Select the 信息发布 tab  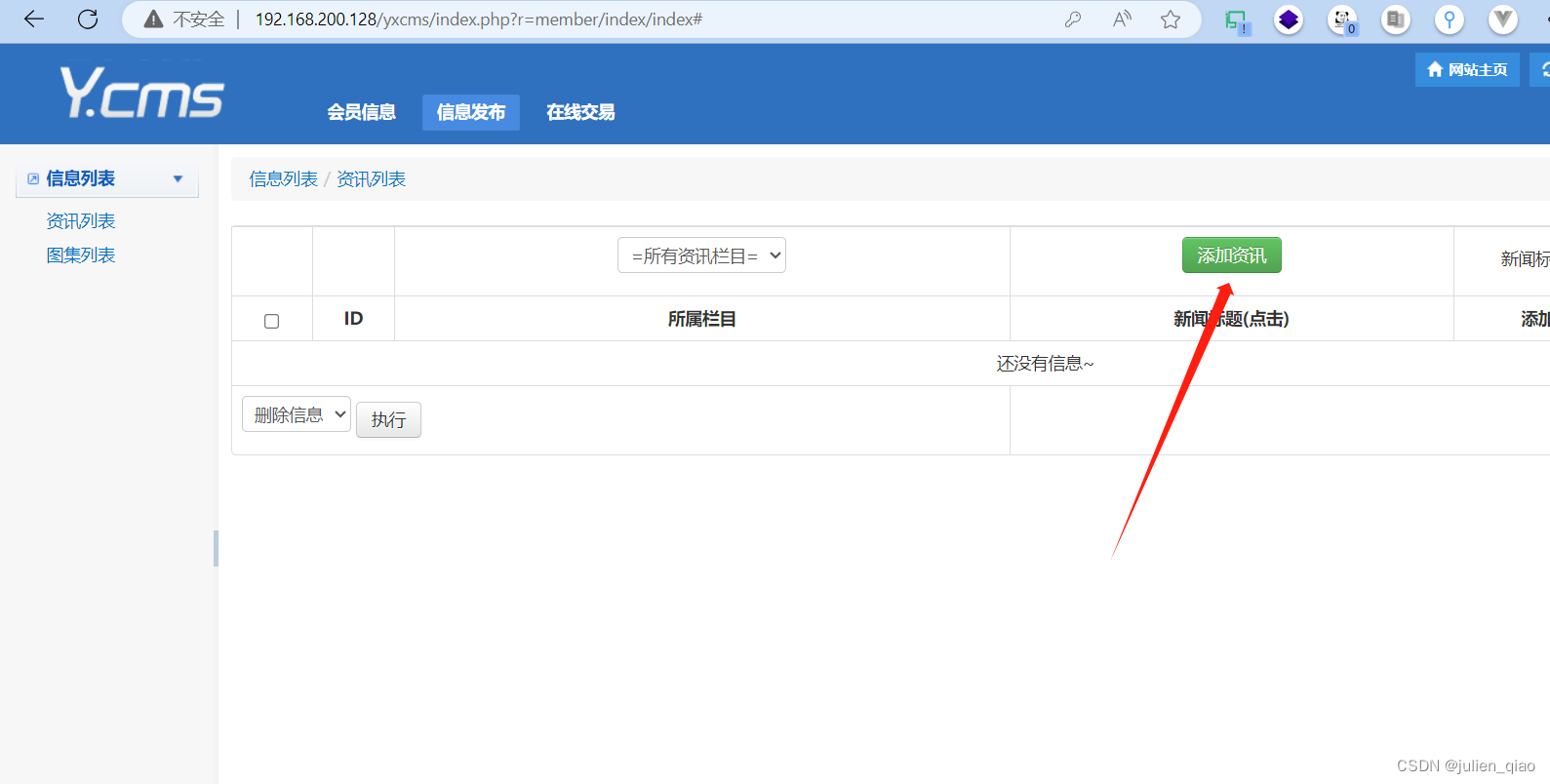point(471,112)
